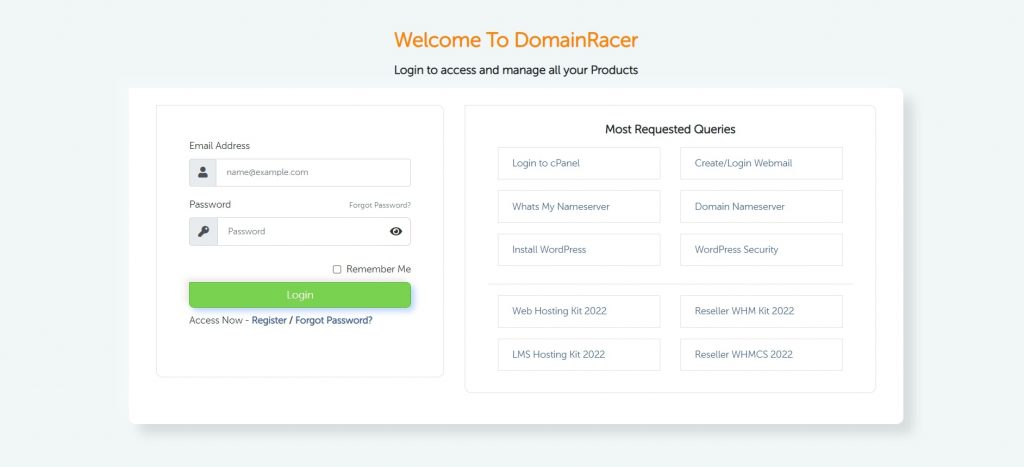Click 'Login to access and manage' subtitle
1024x467 pixels.
click(516, 70)
